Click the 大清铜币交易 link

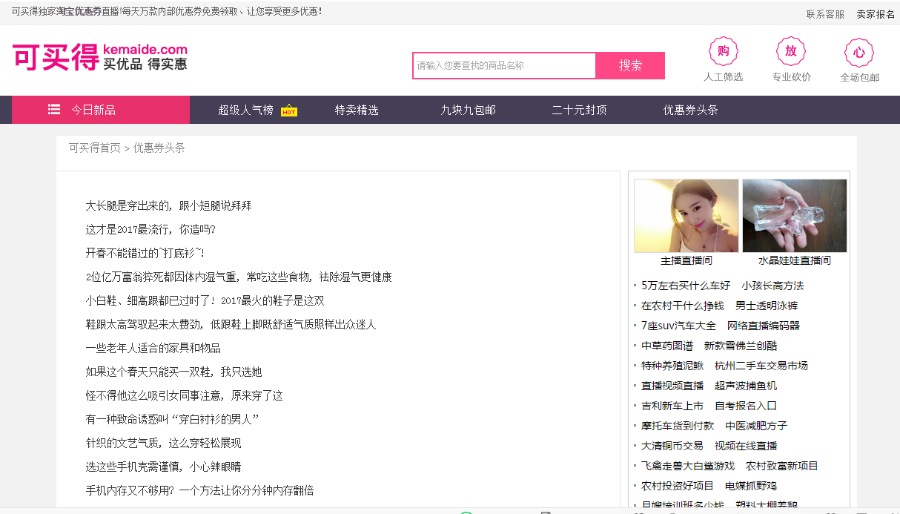672,446
